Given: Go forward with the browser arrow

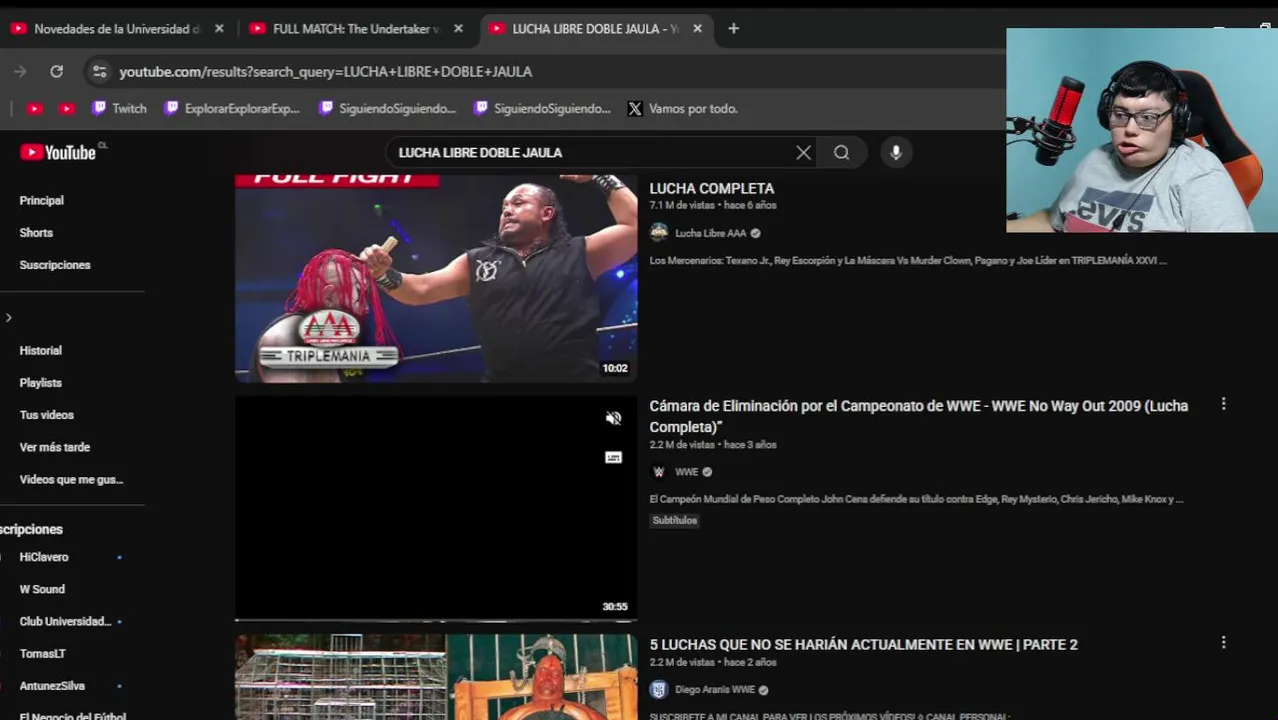Looking at the screenshot, I should point(20,71).
